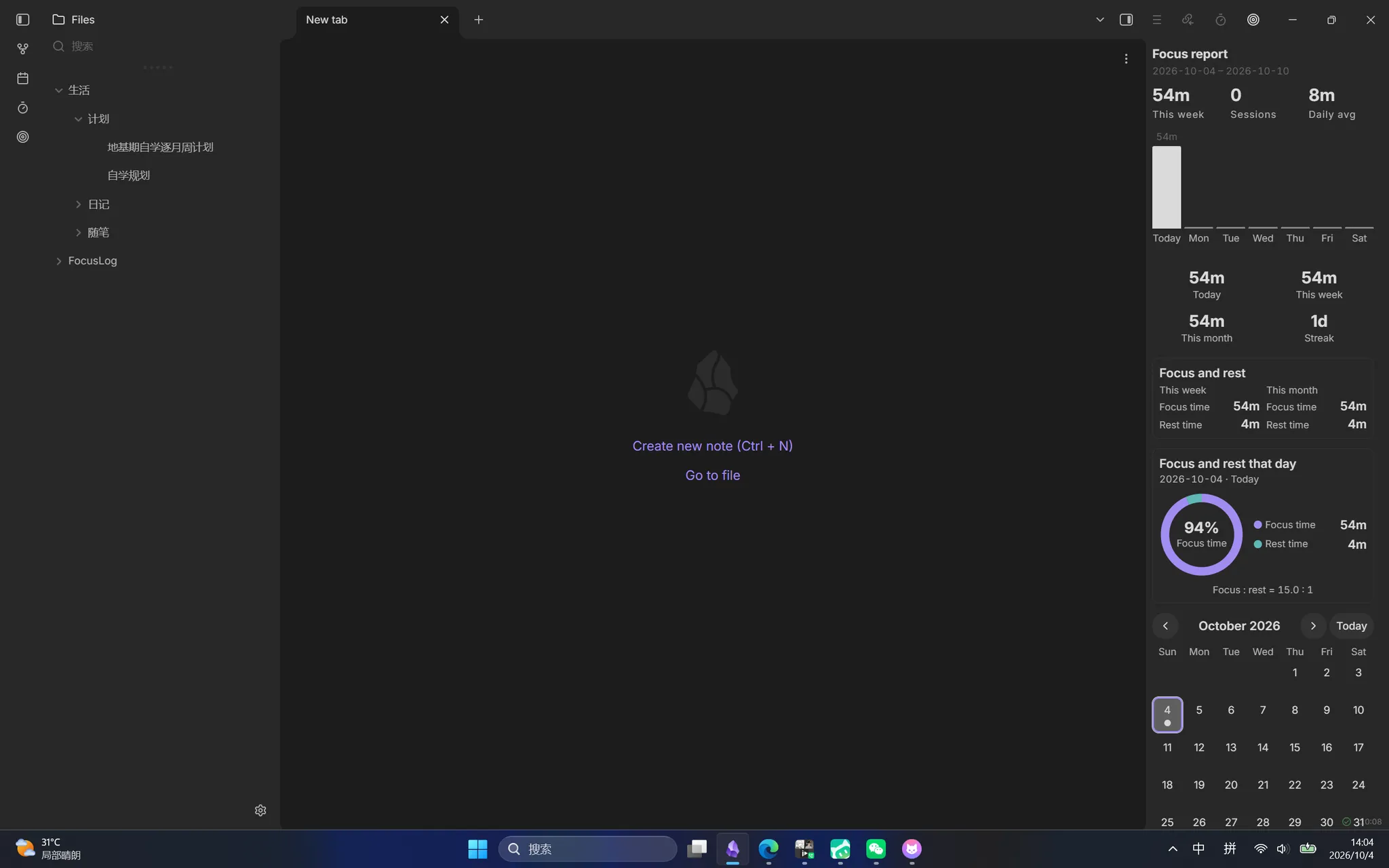
Task: Click the taskbar weather widget
Action: coord(47,848)
